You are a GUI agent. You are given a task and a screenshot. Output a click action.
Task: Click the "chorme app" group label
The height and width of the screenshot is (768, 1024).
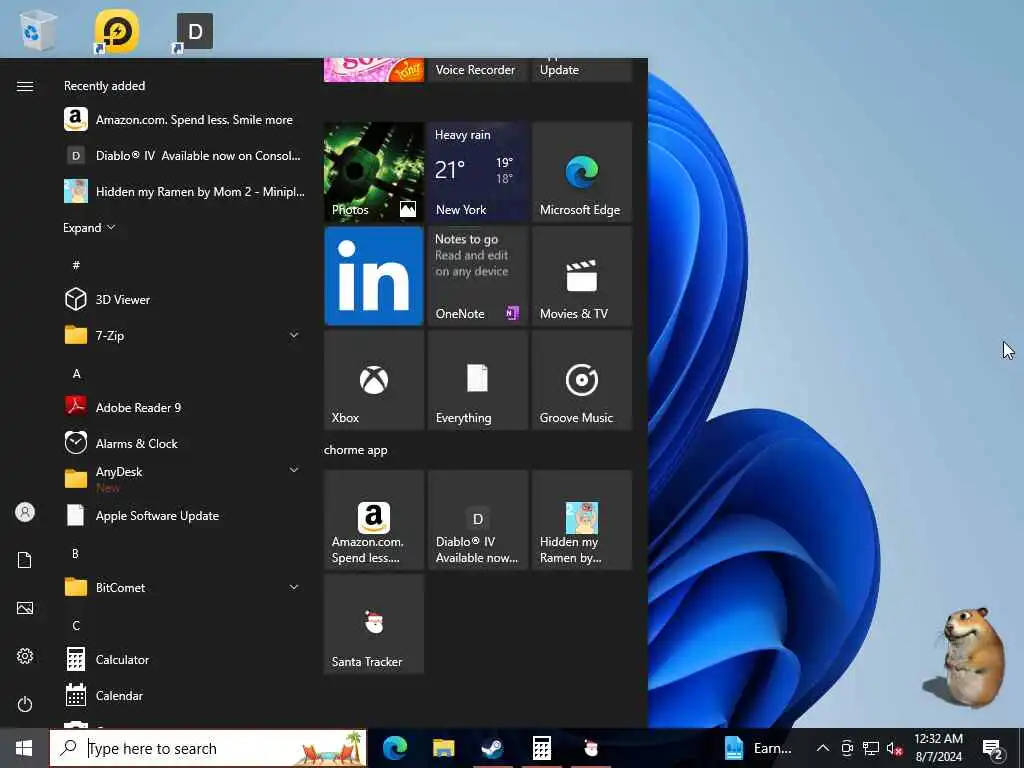point(355,450)
